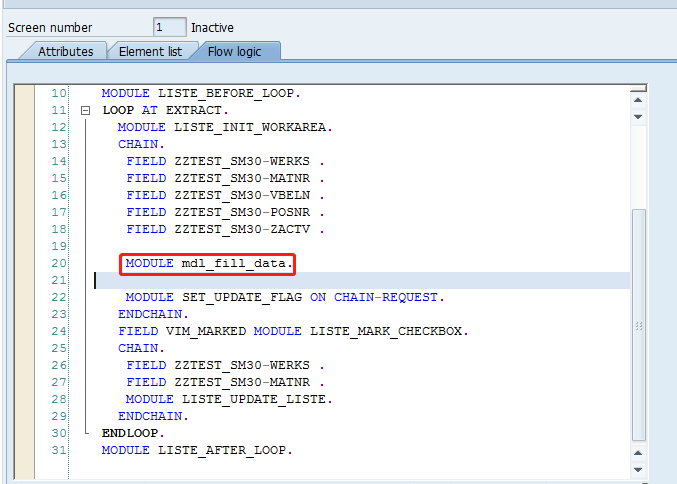Click 'FIELD ZZTEST_SM30-WERKS' on line 26

pyautogui.click(x=225, y=365)
